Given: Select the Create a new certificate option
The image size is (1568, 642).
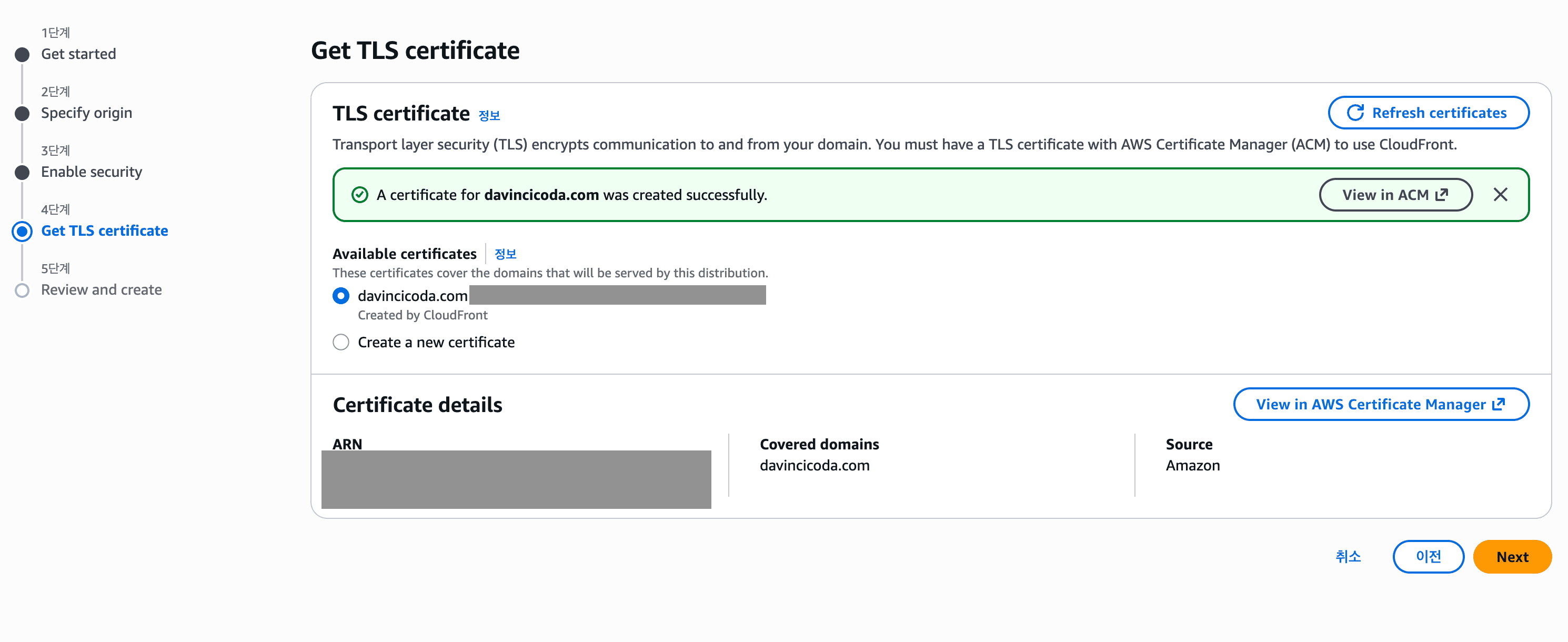Looking at the screenshot, I should pyautogui.click(x=341, y=342).
